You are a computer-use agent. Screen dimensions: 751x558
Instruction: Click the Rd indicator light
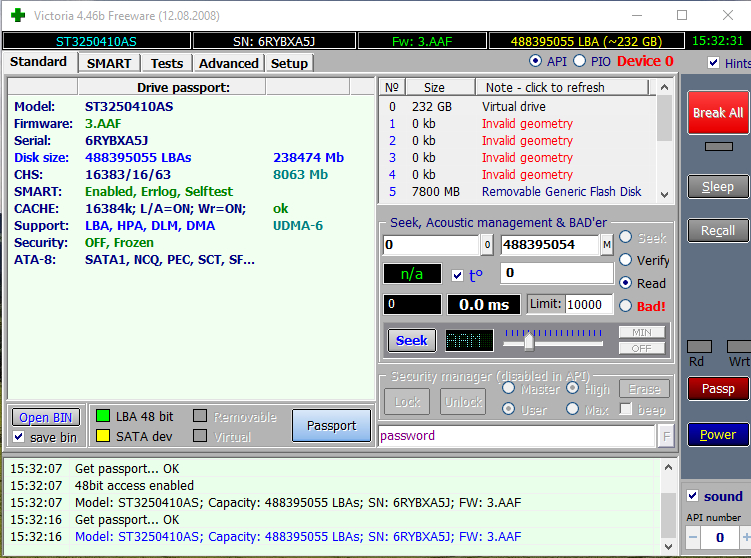(x=699, y=346)
